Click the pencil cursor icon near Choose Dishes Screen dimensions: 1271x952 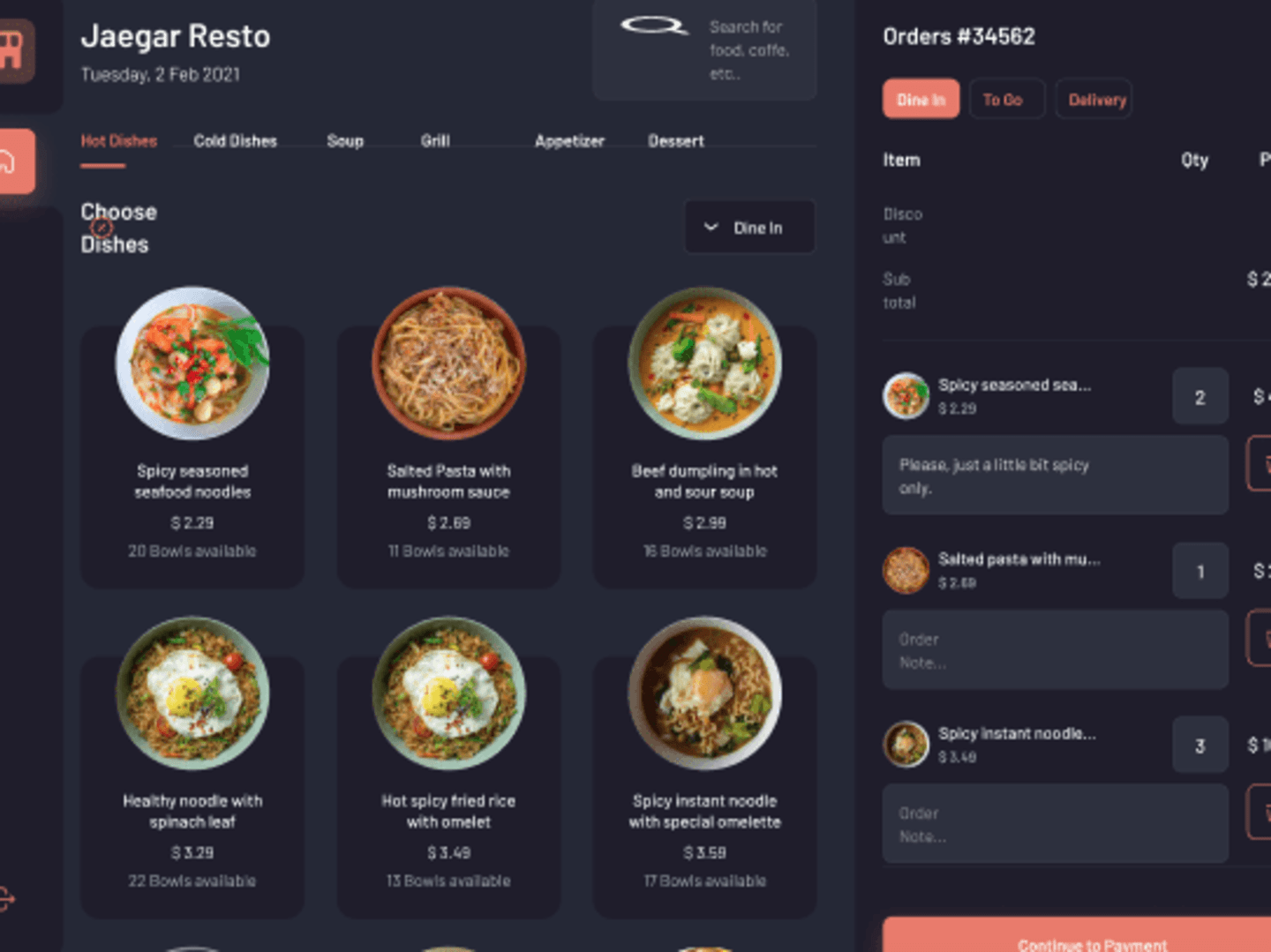tap(102, 228)
